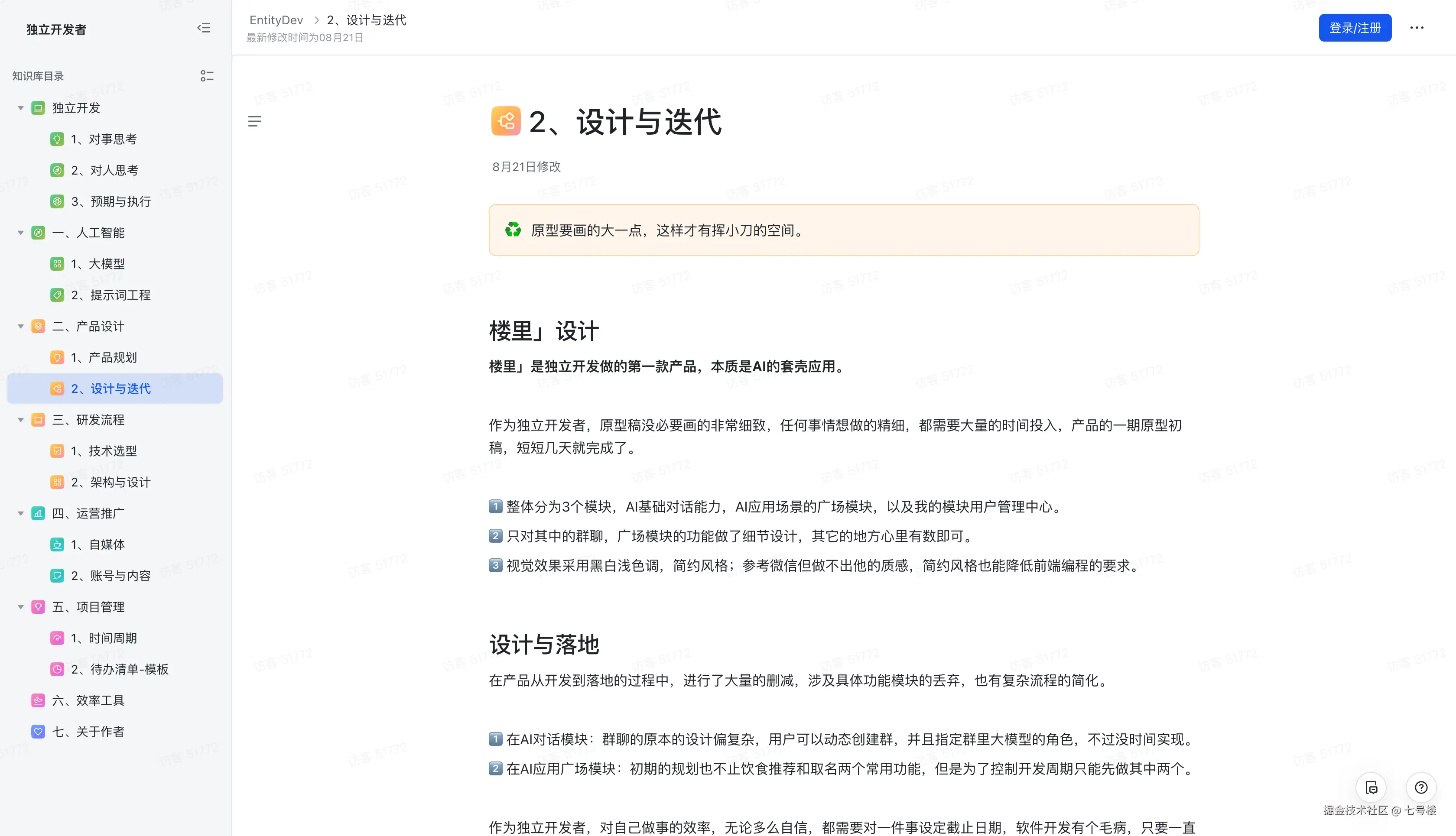Open the help question mark icon

[1421, 788]
